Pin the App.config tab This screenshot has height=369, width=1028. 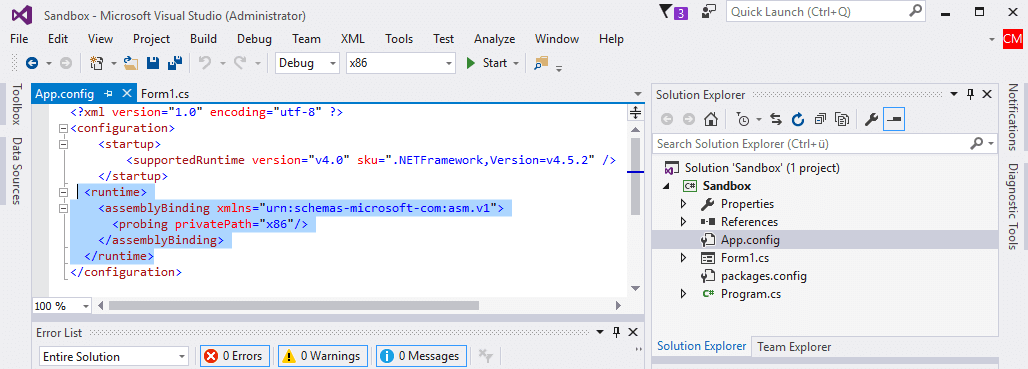(x=109, y=94)
